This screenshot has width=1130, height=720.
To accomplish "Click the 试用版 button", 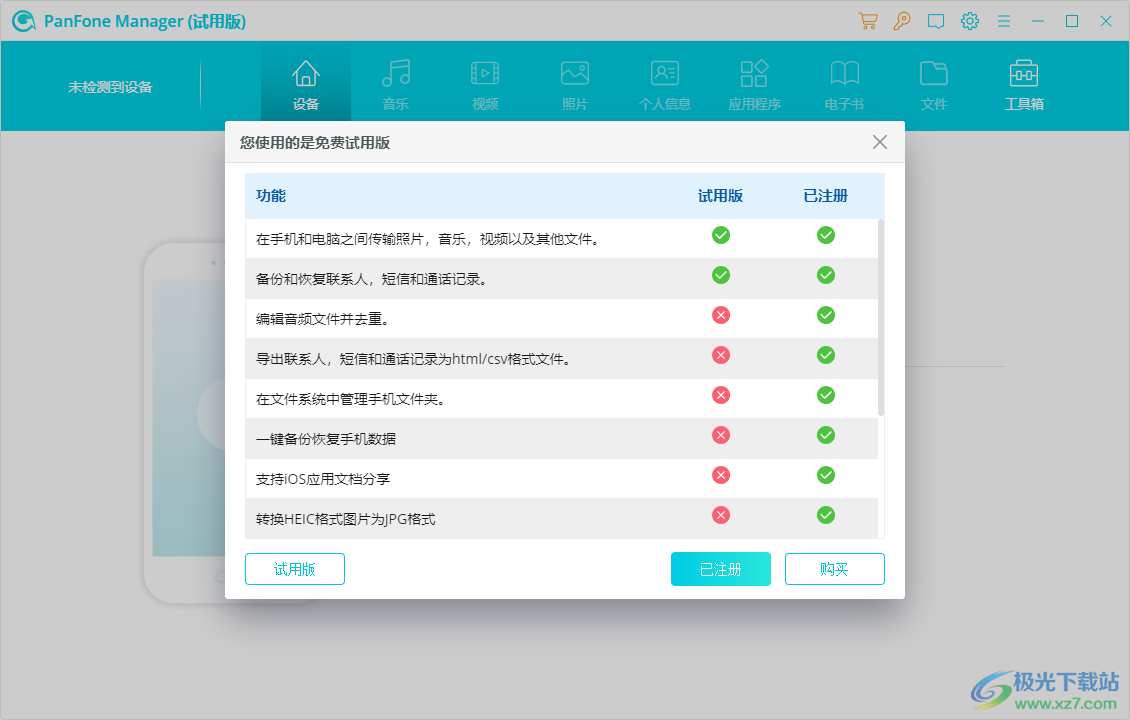I will [295, 569].
